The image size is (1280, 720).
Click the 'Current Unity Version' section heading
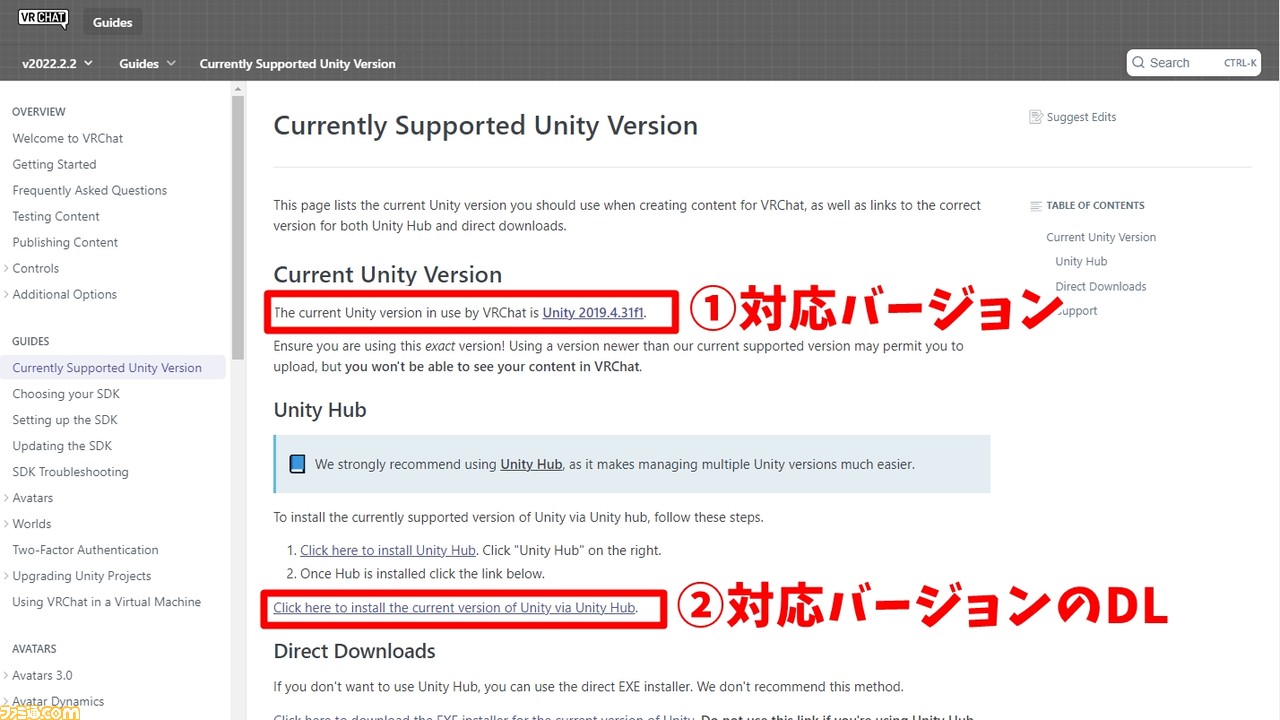point(388,275)
